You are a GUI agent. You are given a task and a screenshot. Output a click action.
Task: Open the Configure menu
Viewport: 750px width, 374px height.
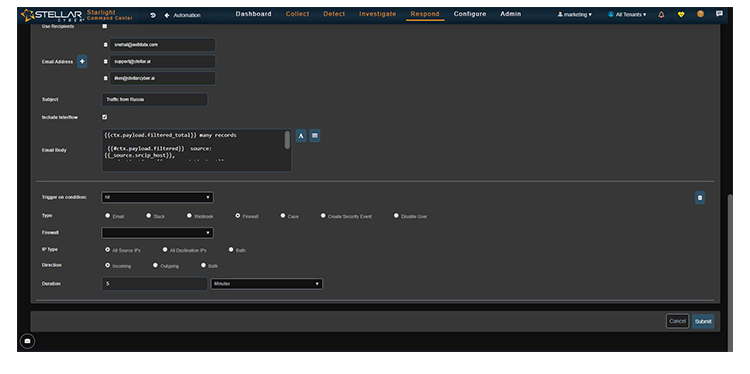point(470,14)
